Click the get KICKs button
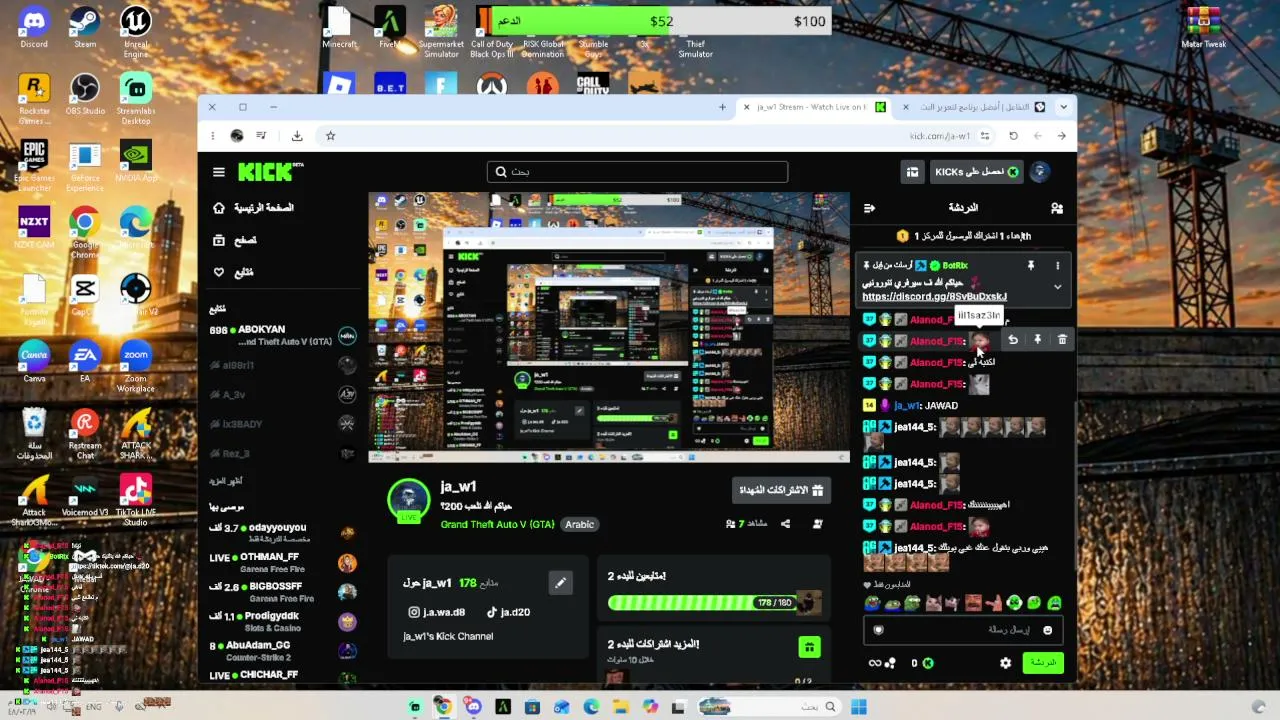 pyautogui.click(x=977, y=172)
